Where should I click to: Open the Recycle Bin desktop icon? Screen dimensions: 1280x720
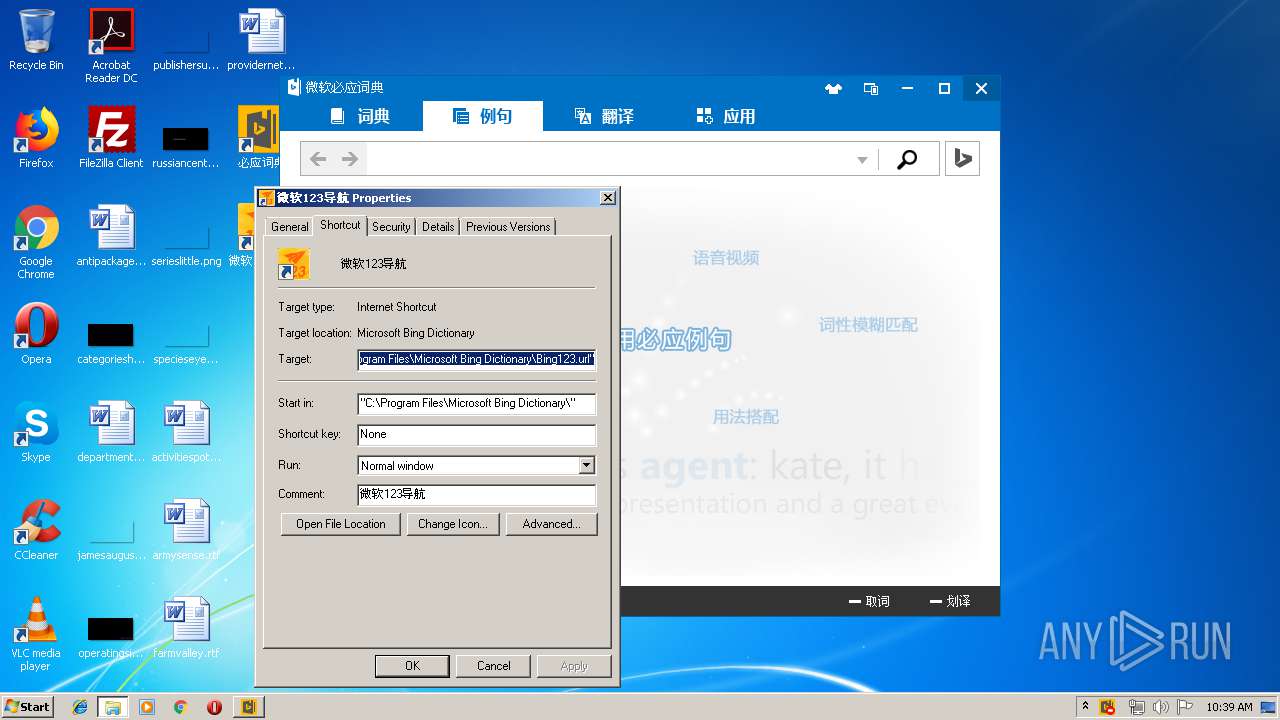[36, 40]
